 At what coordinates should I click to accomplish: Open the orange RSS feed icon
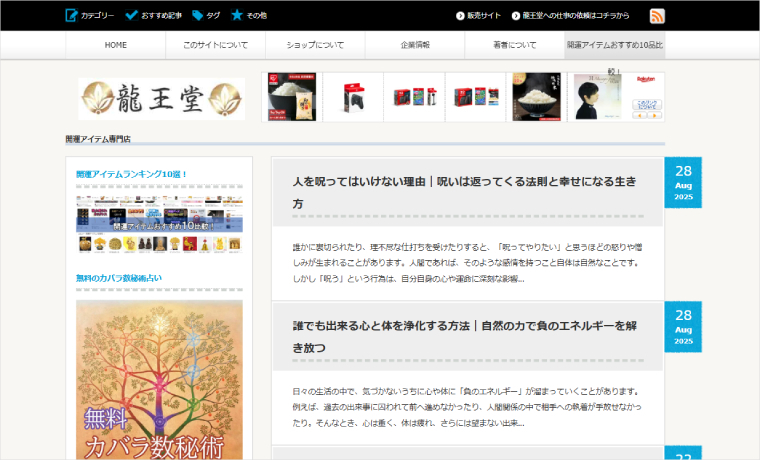657,16
